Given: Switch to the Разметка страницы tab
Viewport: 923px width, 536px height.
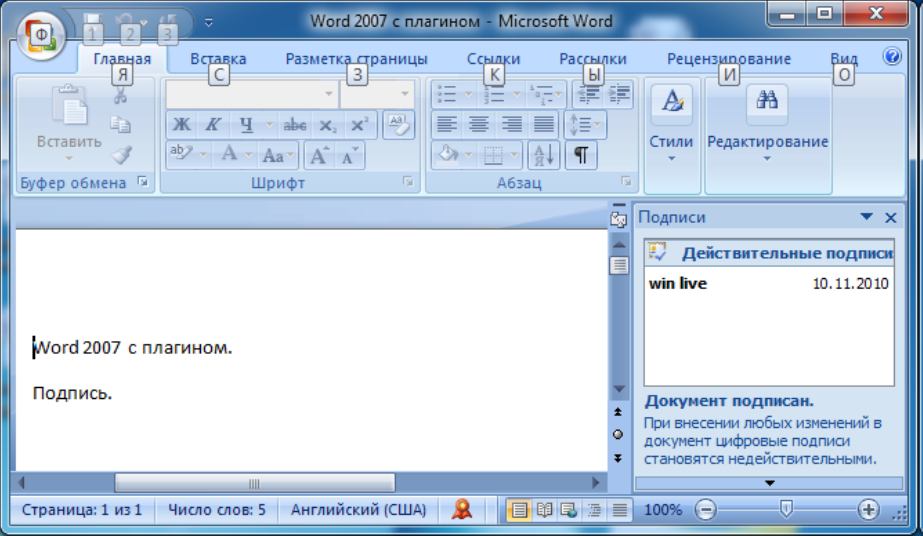Looking at the screenshot, I should (x=356, y=59).
